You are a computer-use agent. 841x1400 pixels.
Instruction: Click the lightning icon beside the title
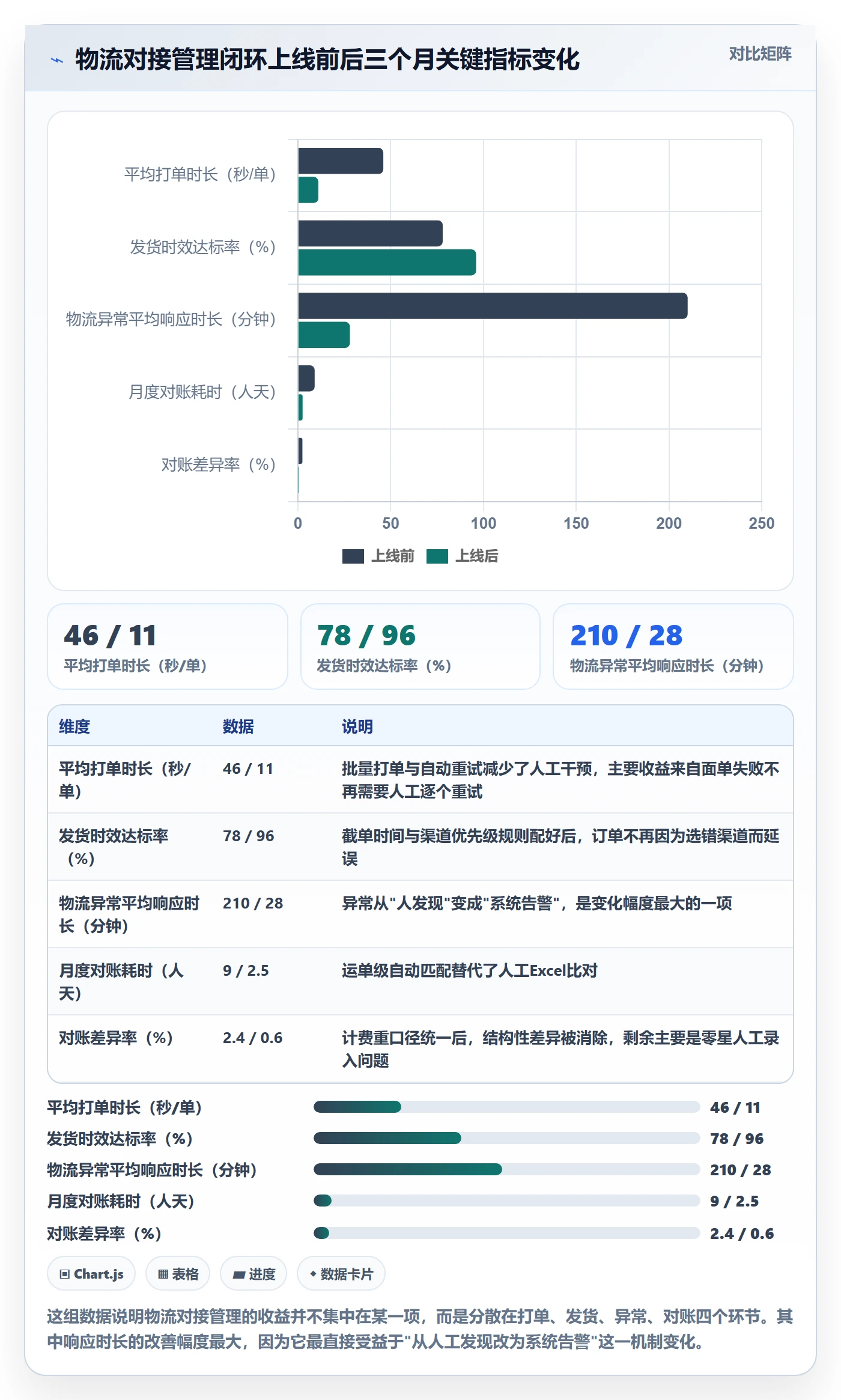point(56,60)
